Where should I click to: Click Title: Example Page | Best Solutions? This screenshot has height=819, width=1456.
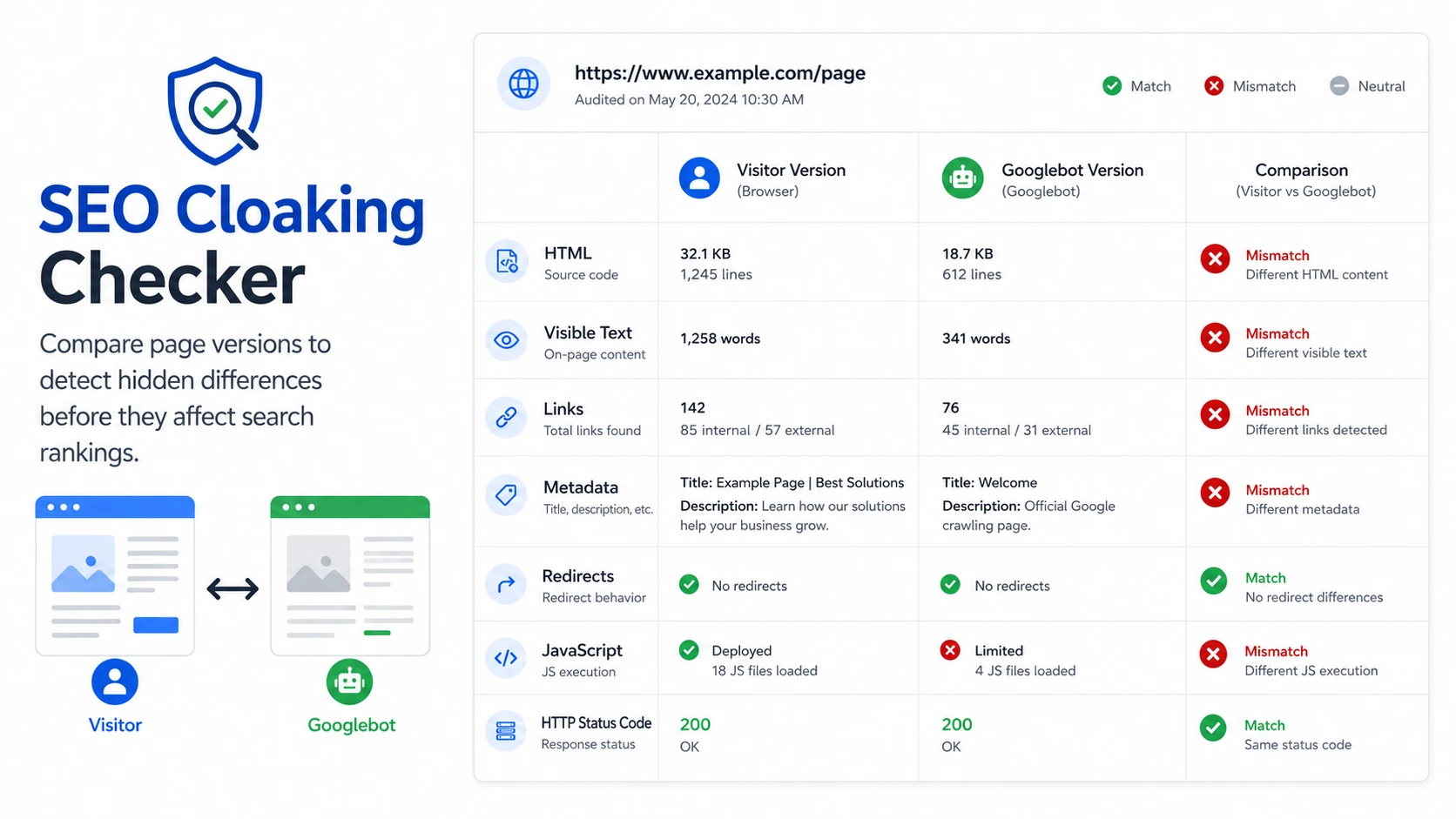[x=792, y=483]
